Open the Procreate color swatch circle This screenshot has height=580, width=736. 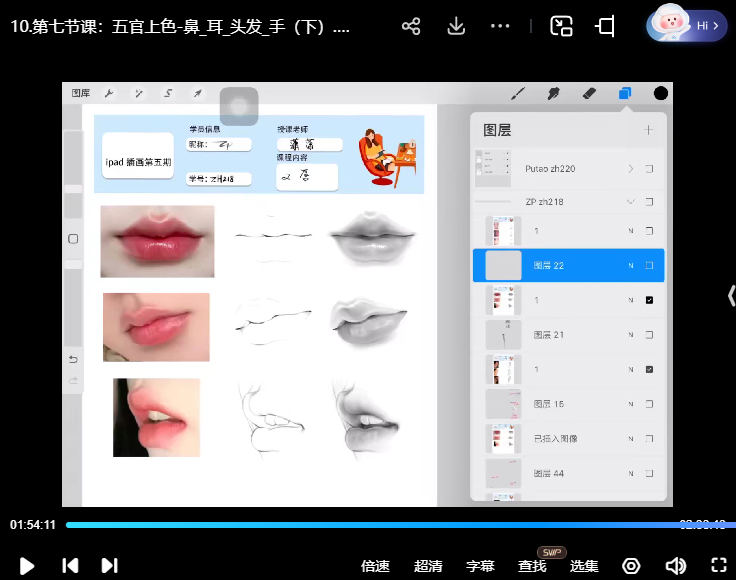(661, 93)
